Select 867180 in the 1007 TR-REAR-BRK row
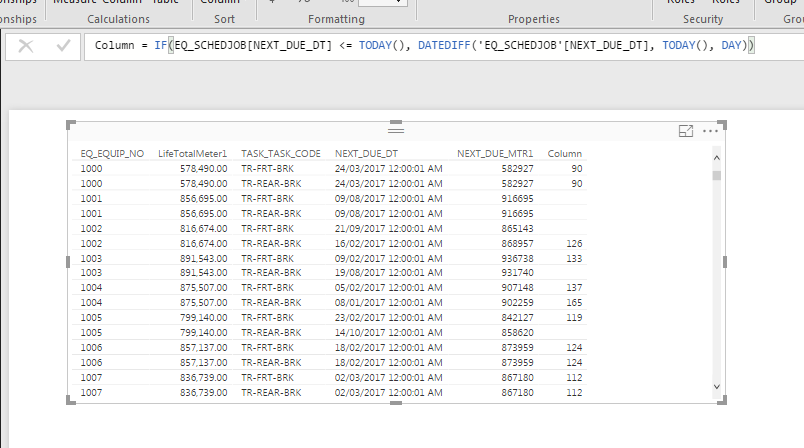This screenshot has height=448, width=804. coord(517,393)
